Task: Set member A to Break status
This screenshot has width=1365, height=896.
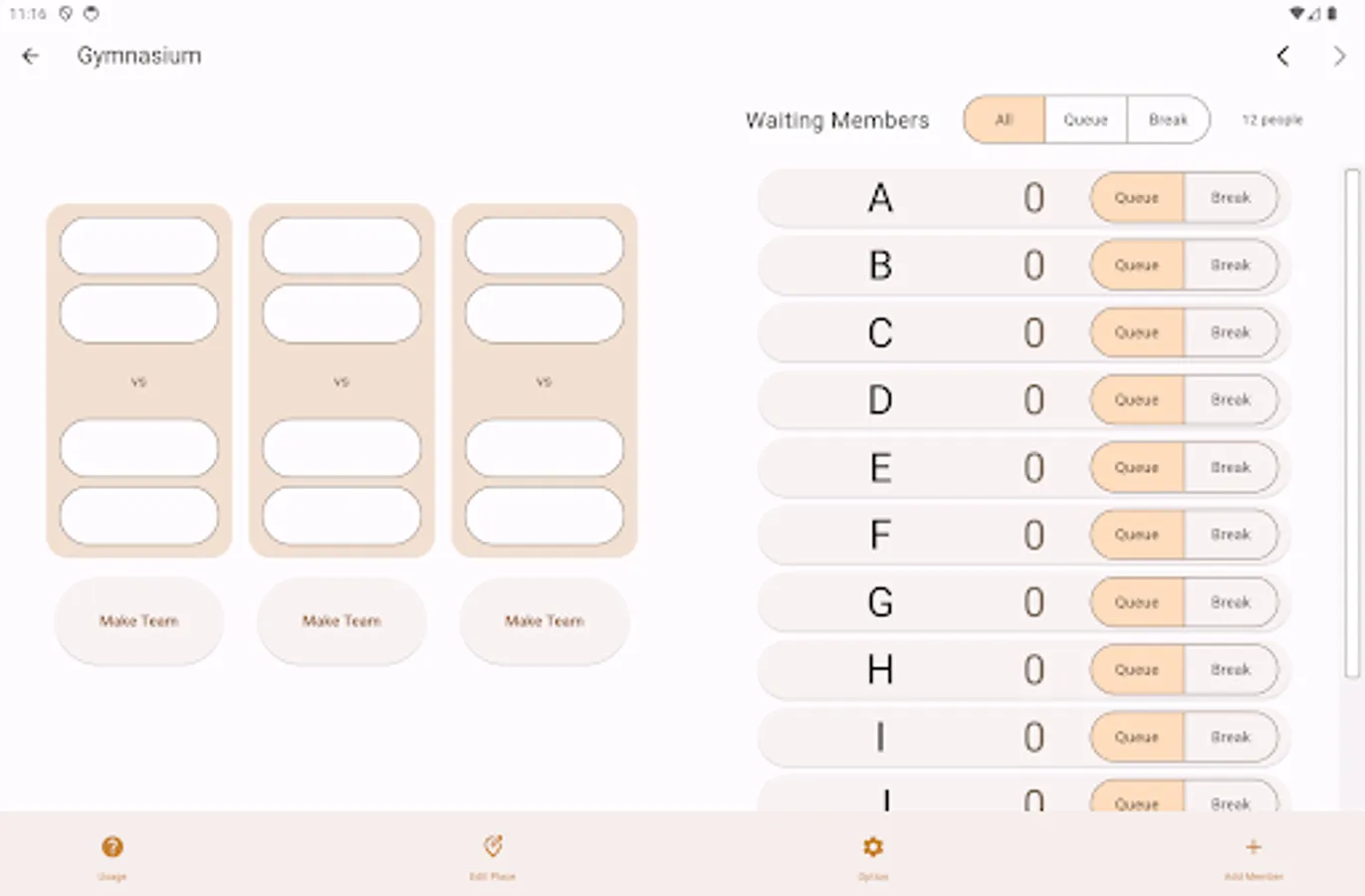Action: coord(1232,198)
